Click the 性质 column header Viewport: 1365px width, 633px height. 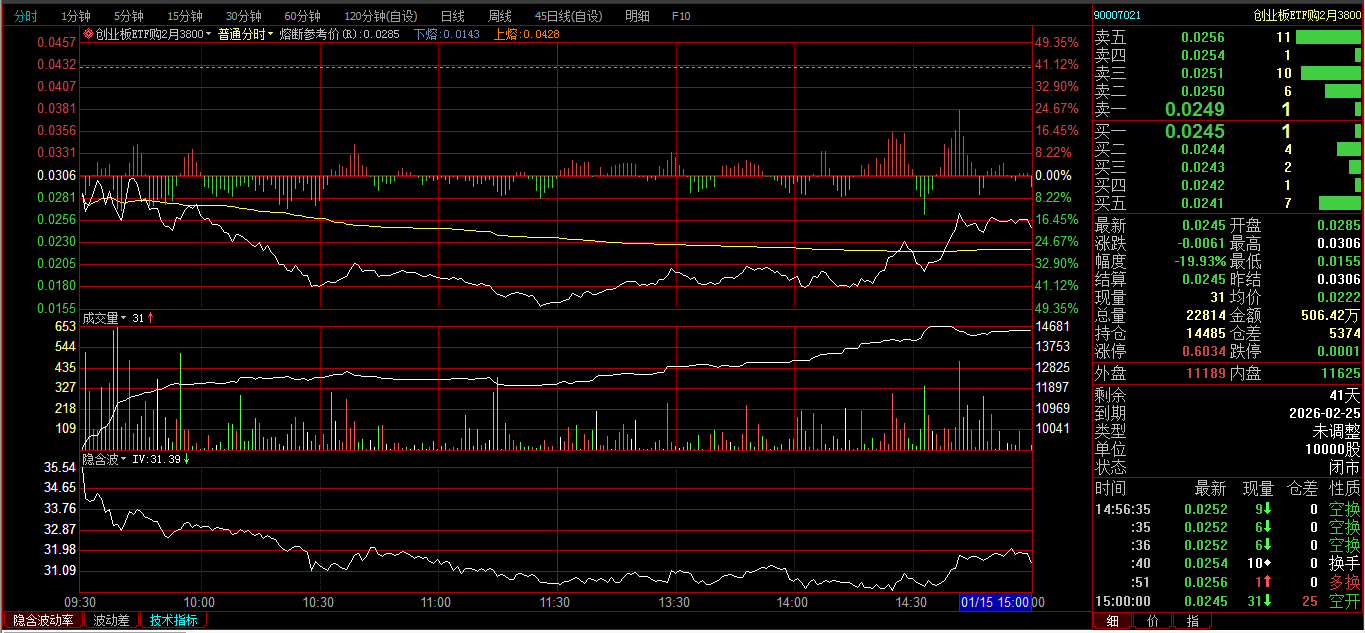click(x=1345, y=489)
